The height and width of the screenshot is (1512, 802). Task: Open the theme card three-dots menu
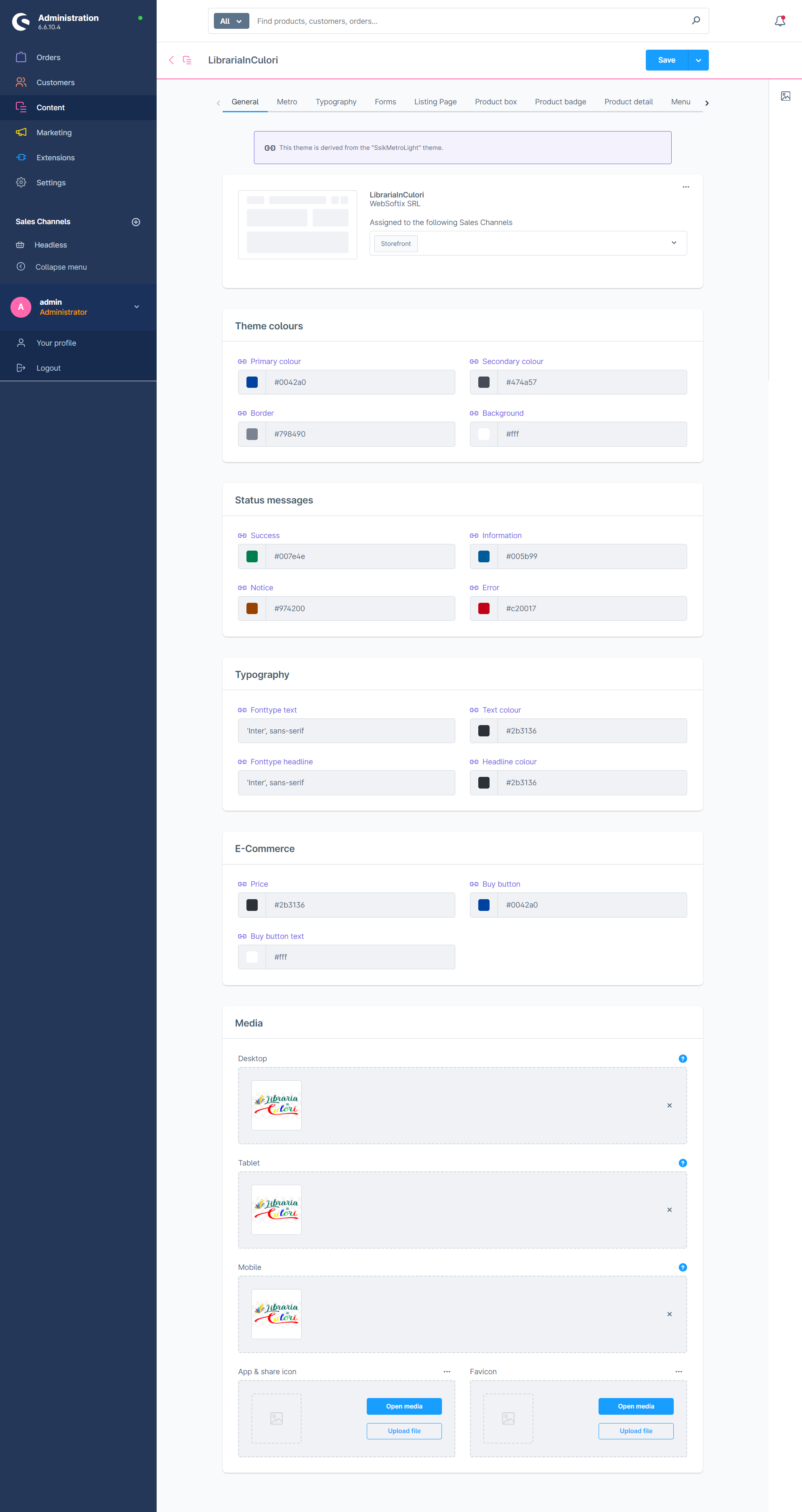(685, 187)
